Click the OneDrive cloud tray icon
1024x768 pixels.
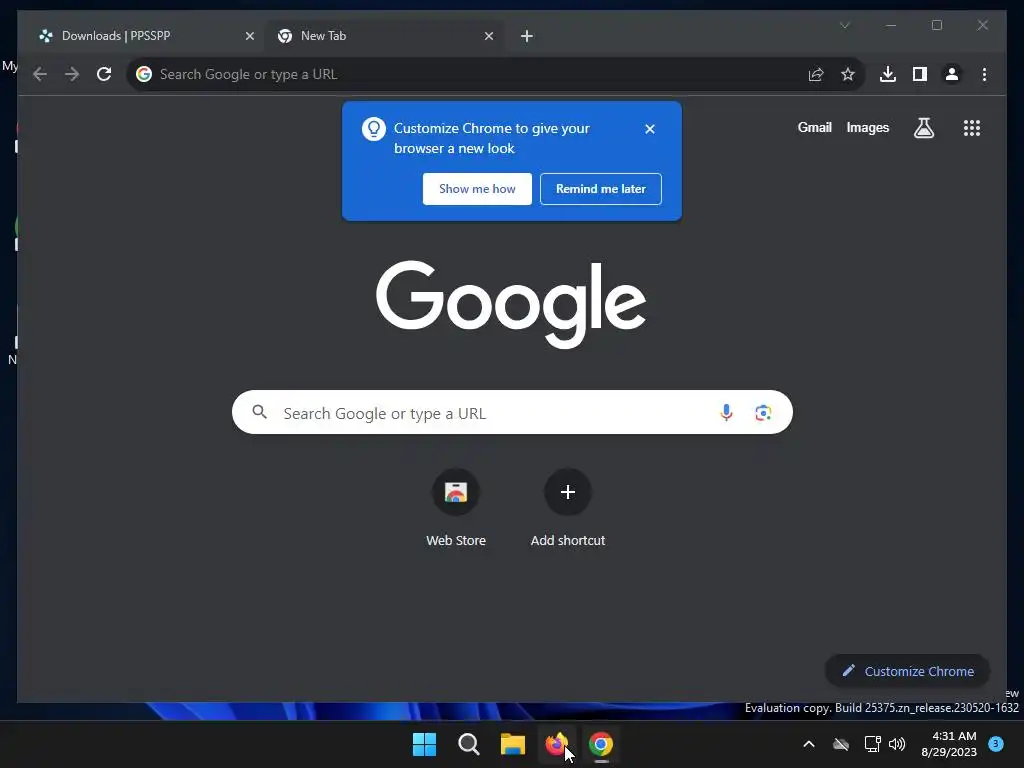tap(841, 744)
